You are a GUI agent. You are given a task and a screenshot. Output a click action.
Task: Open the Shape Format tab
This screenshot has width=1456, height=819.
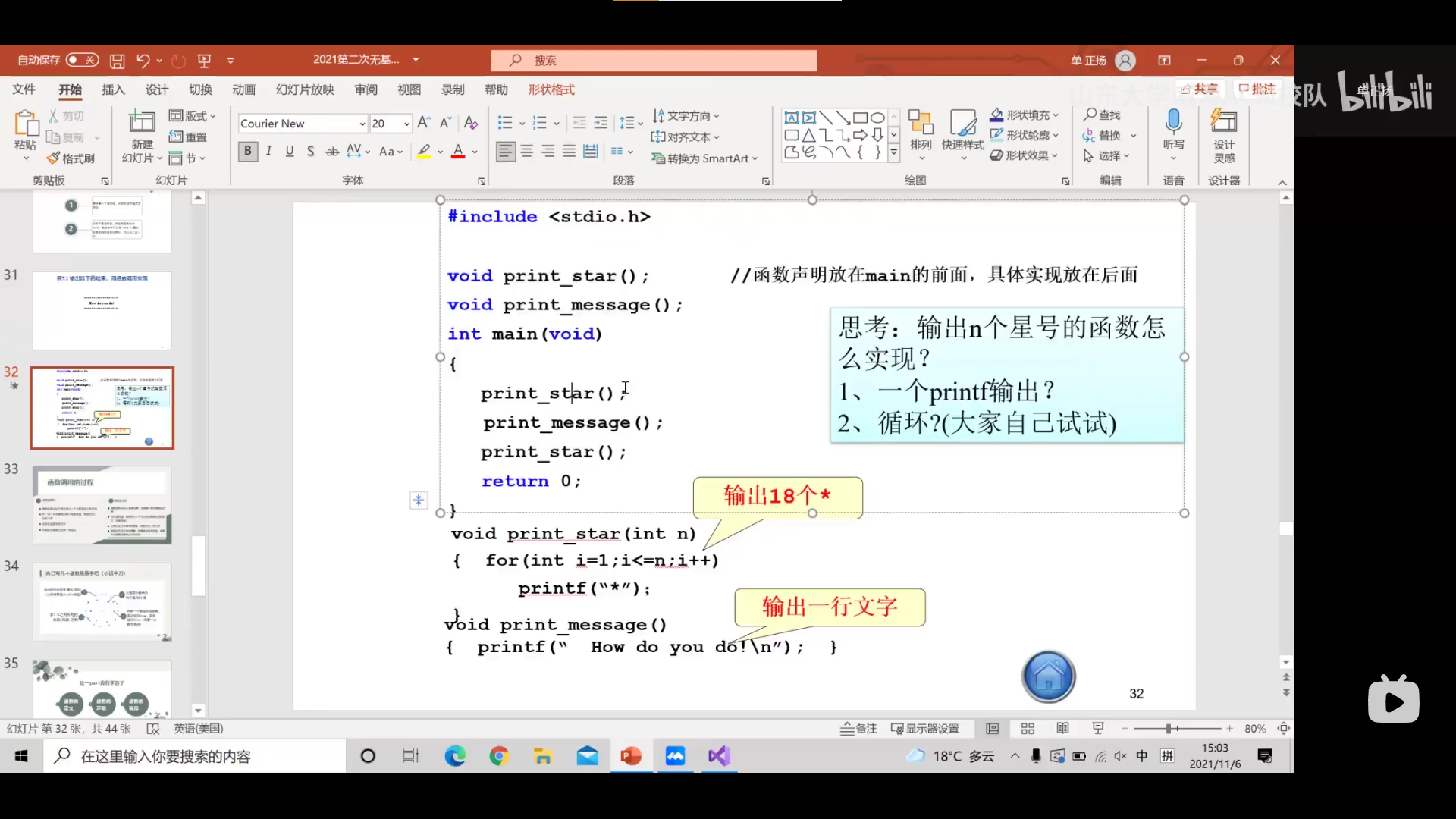click(x=551, y=89)
